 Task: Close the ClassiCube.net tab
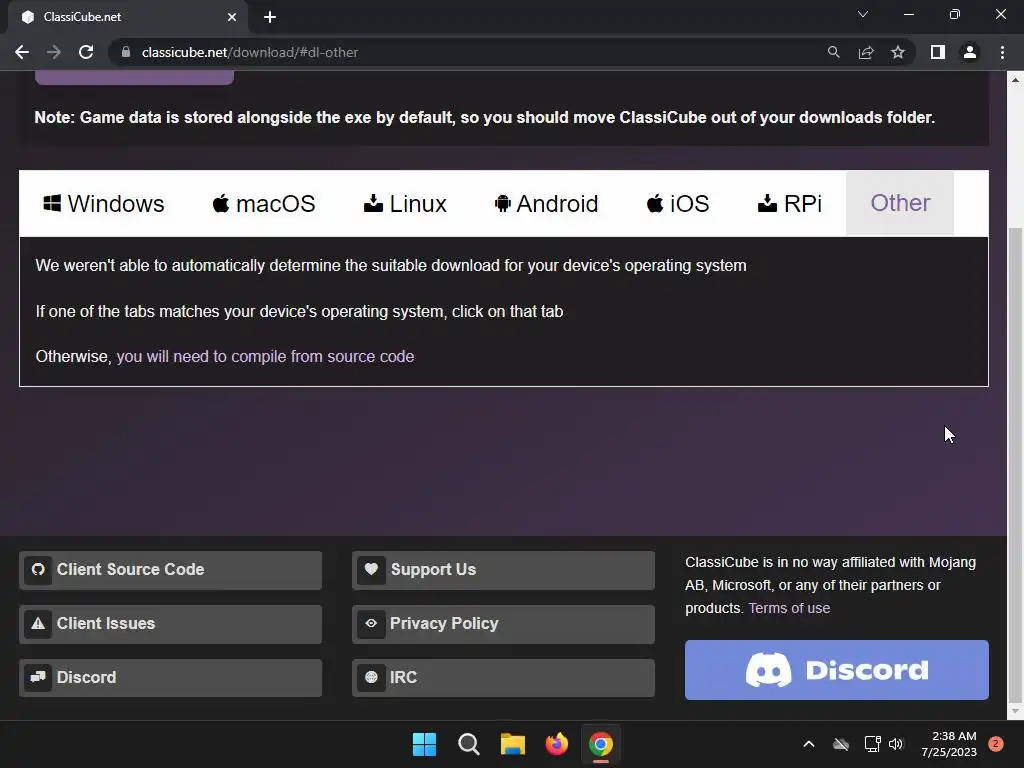(x=232, y=17)
